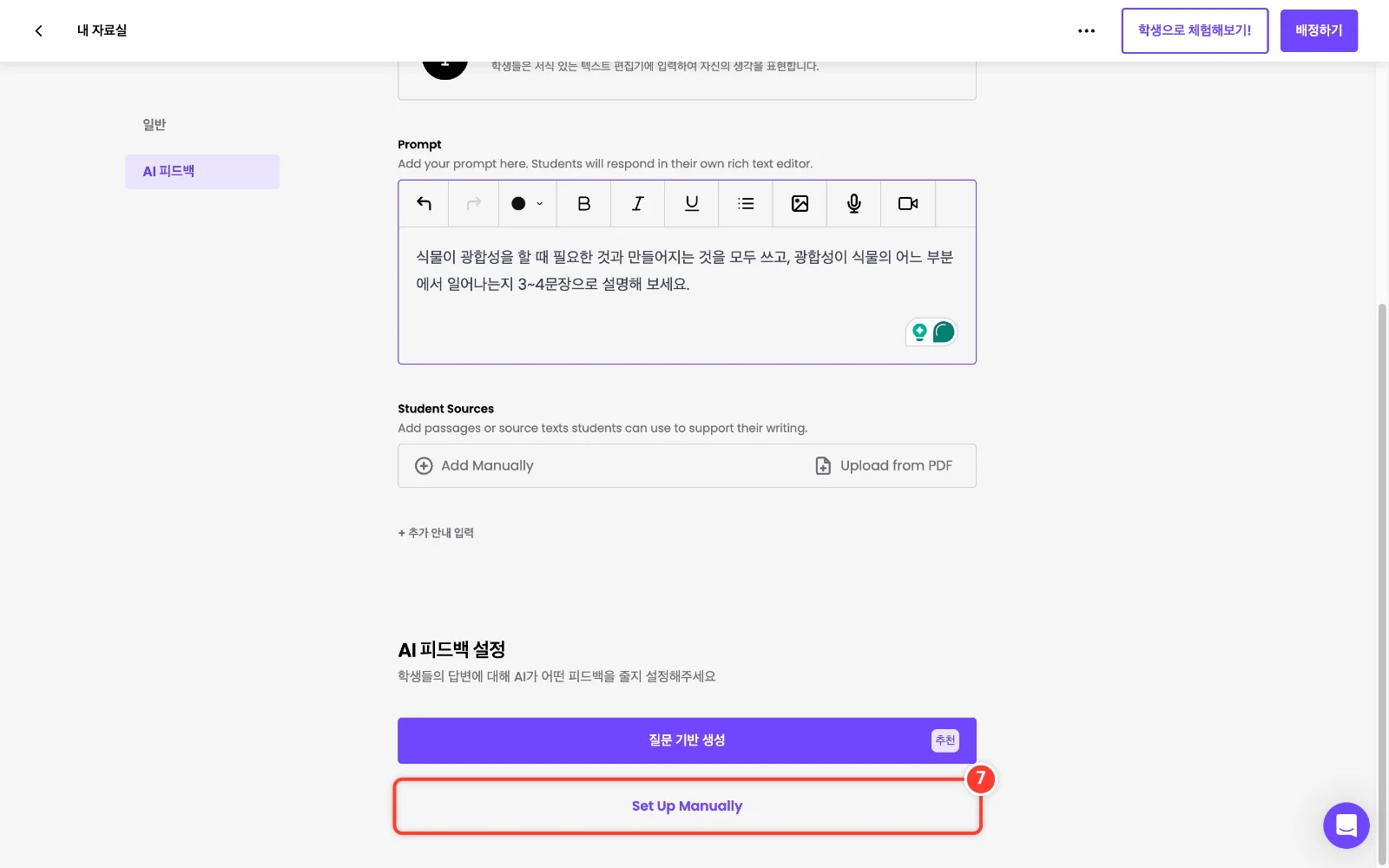1389x868 pixels.
Task: Insert an image into the prompt
Action: (x=800, y=203)
